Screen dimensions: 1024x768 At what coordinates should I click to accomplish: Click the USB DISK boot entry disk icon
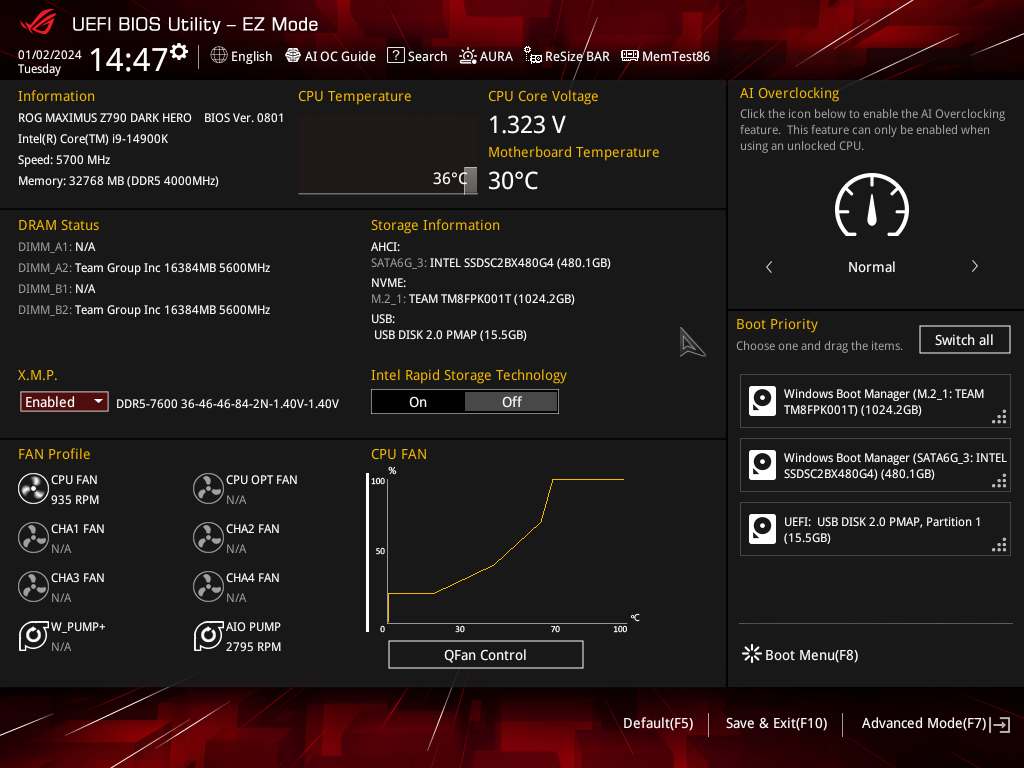click(762, 529)
